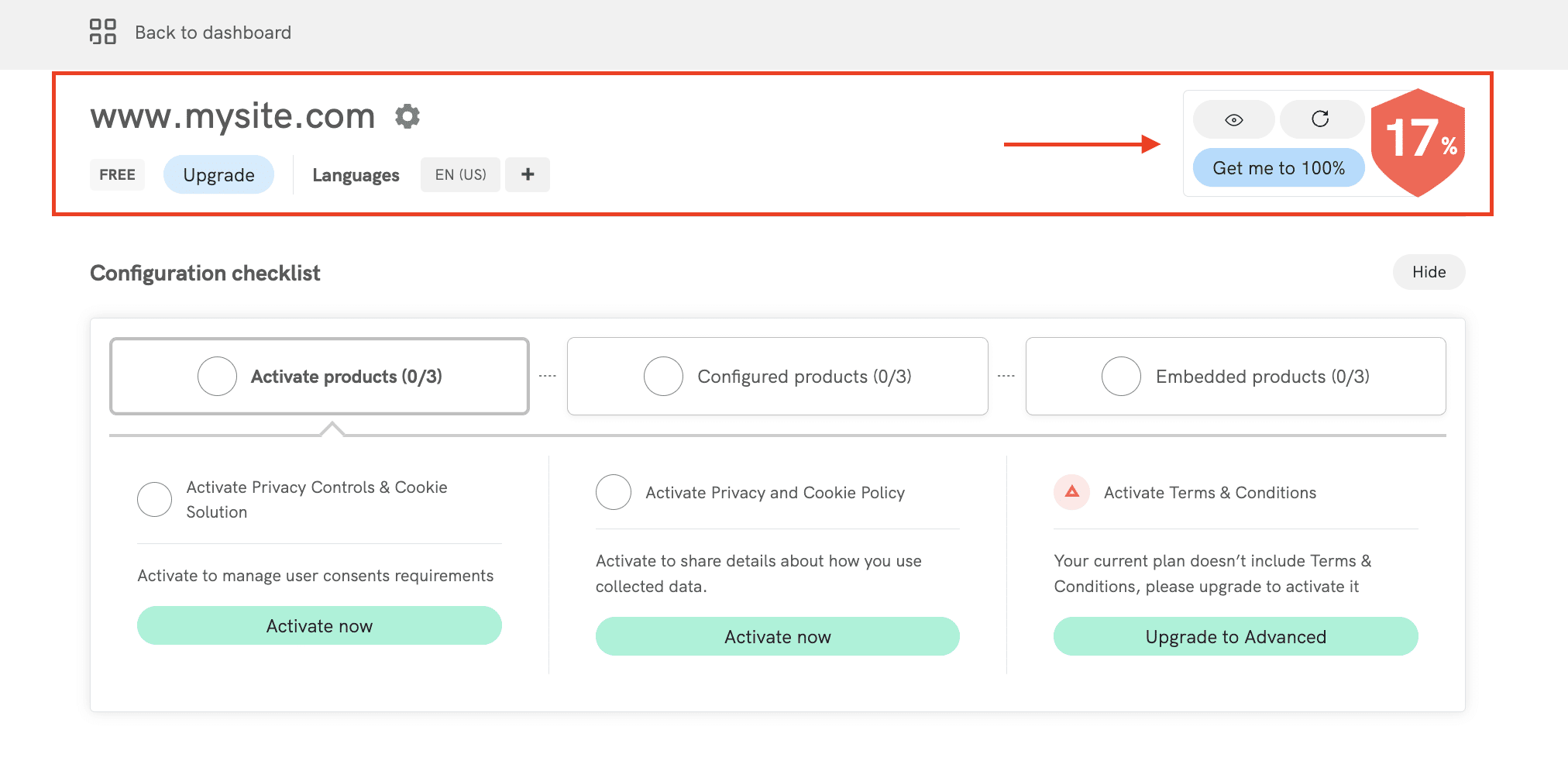This screenshot has width=1568, height=761.
Task: Click the warning triangle beside Activate Terms & Conditions
Action: click(x=1071, y=492)
